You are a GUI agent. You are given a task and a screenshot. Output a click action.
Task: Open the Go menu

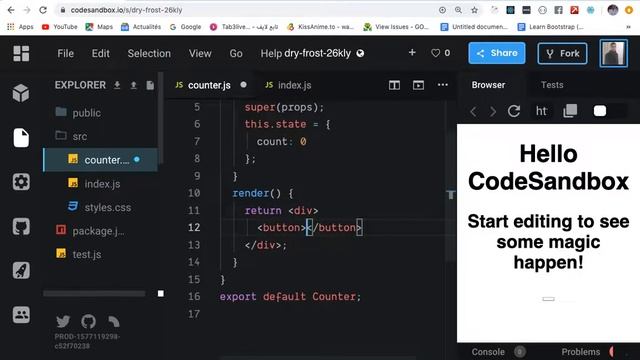236,53
